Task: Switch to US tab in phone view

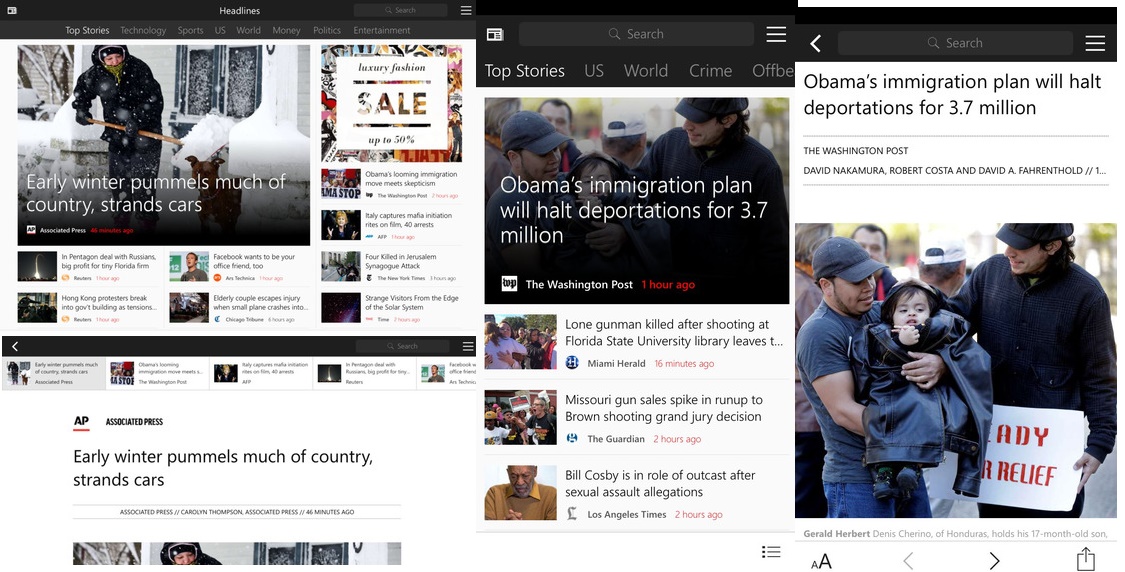Action: (594, 70)
